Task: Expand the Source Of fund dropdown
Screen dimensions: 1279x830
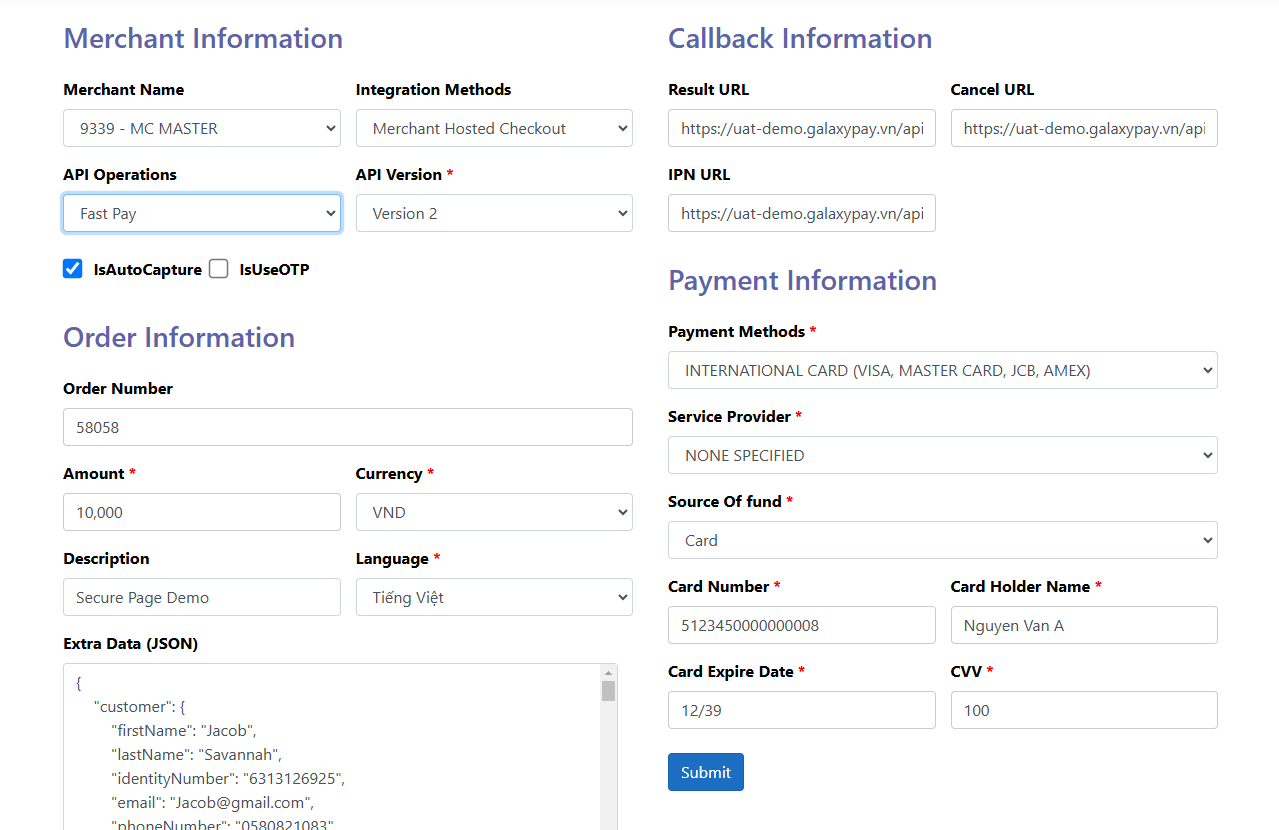Action: [942, 540]
